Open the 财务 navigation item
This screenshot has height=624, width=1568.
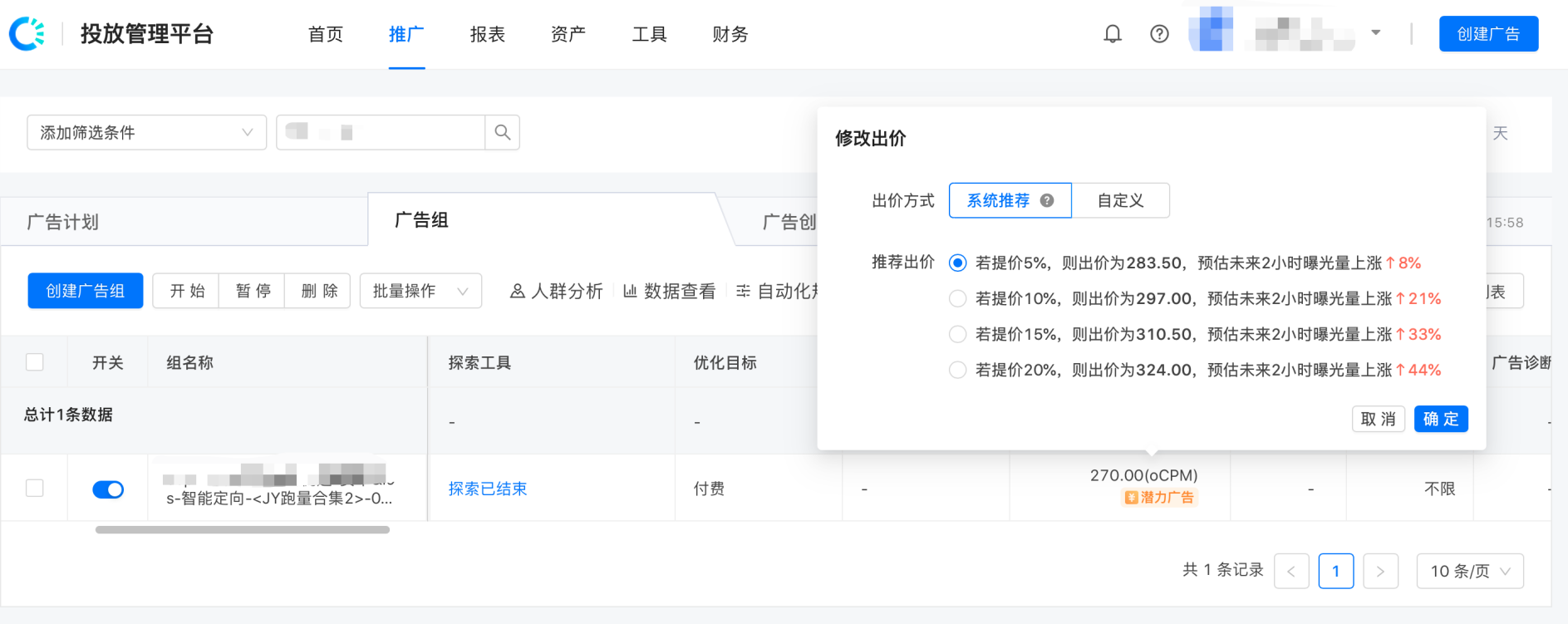point(730,34)
